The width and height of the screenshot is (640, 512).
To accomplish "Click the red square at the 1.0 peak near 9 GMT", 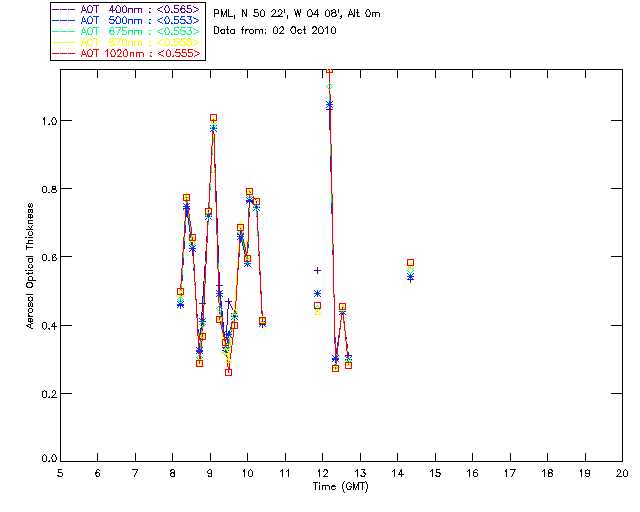I will (x=213, y=118).
